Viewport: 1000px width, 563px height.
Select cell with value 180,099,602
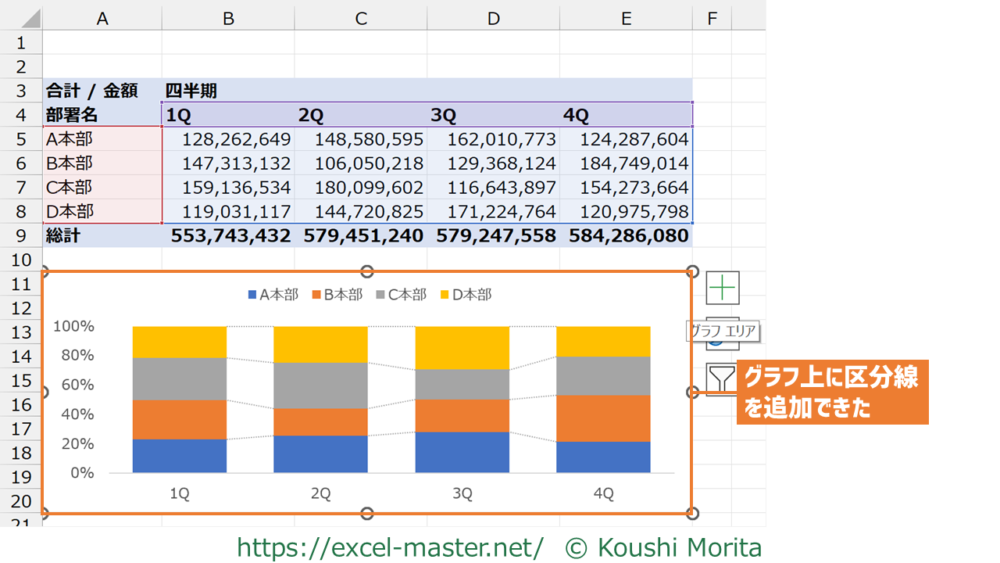click(361, 187)
